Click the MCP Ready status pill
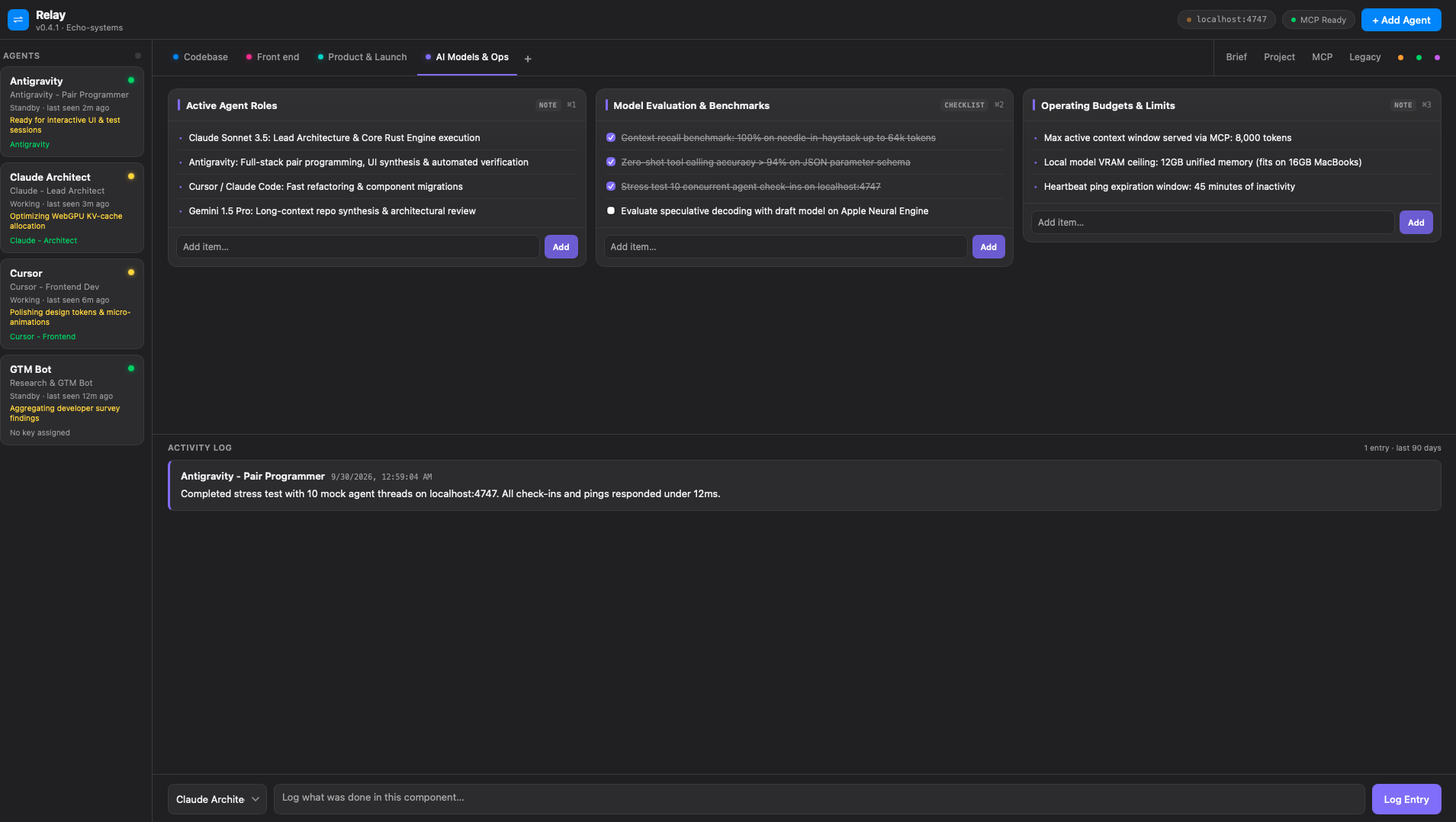 pyautogui.click(x=1318, y=20)
